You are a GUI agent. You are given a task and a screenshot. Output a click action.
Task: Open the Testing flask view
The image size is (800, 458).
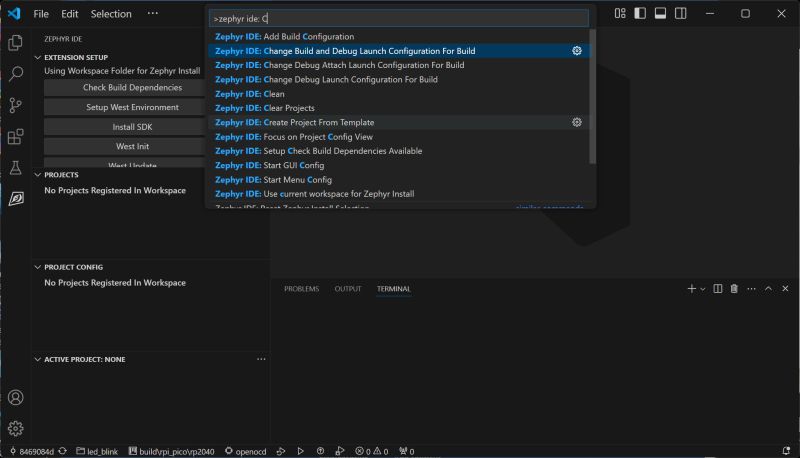point(15,167)
